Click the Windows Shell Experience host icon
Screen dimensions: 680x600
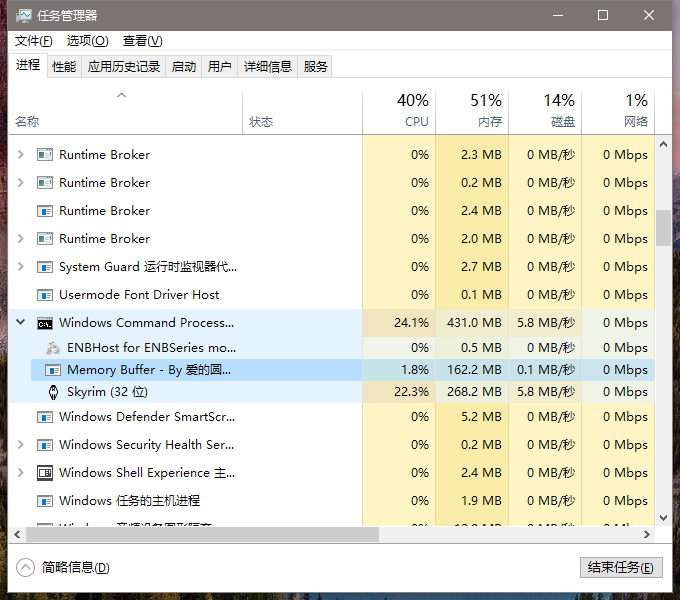(x=45, y=473)
